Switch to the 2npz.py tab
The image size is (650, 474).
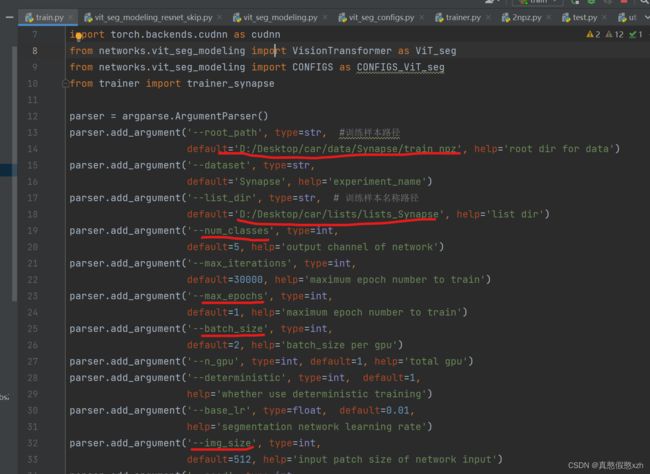coord(521,17)
